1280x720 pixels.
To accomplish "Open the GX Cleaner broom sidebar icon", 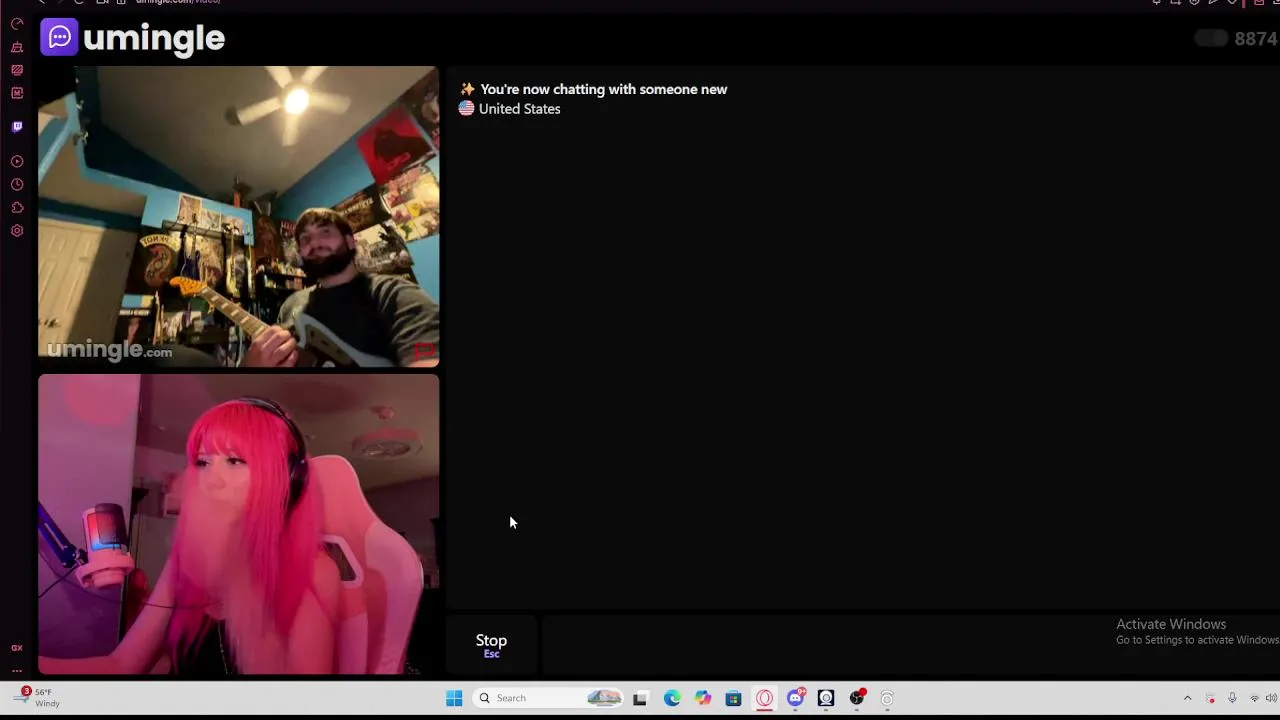I will point(17,47).
